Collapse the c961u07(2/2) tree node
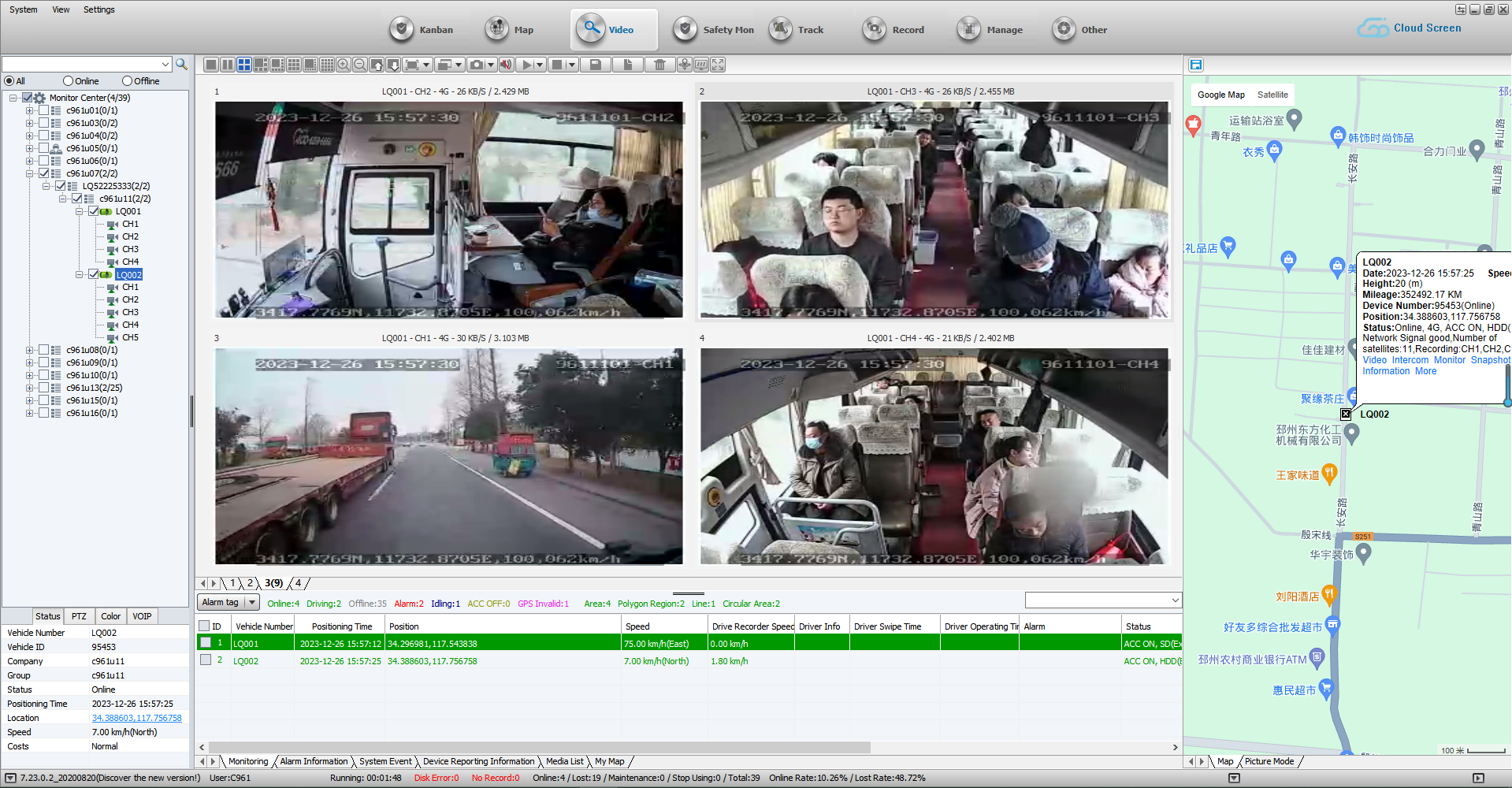 click(x=29, y=173)
